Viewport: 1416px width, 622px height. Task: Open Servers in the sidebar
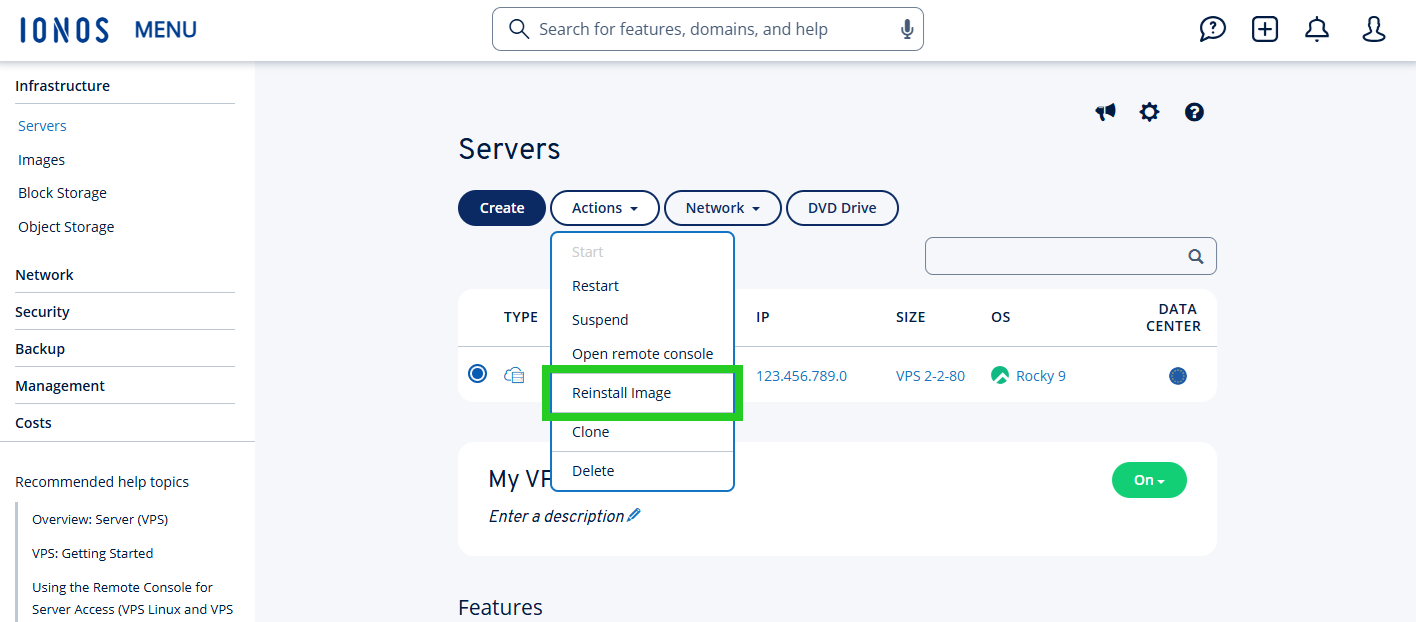point(42,126)
